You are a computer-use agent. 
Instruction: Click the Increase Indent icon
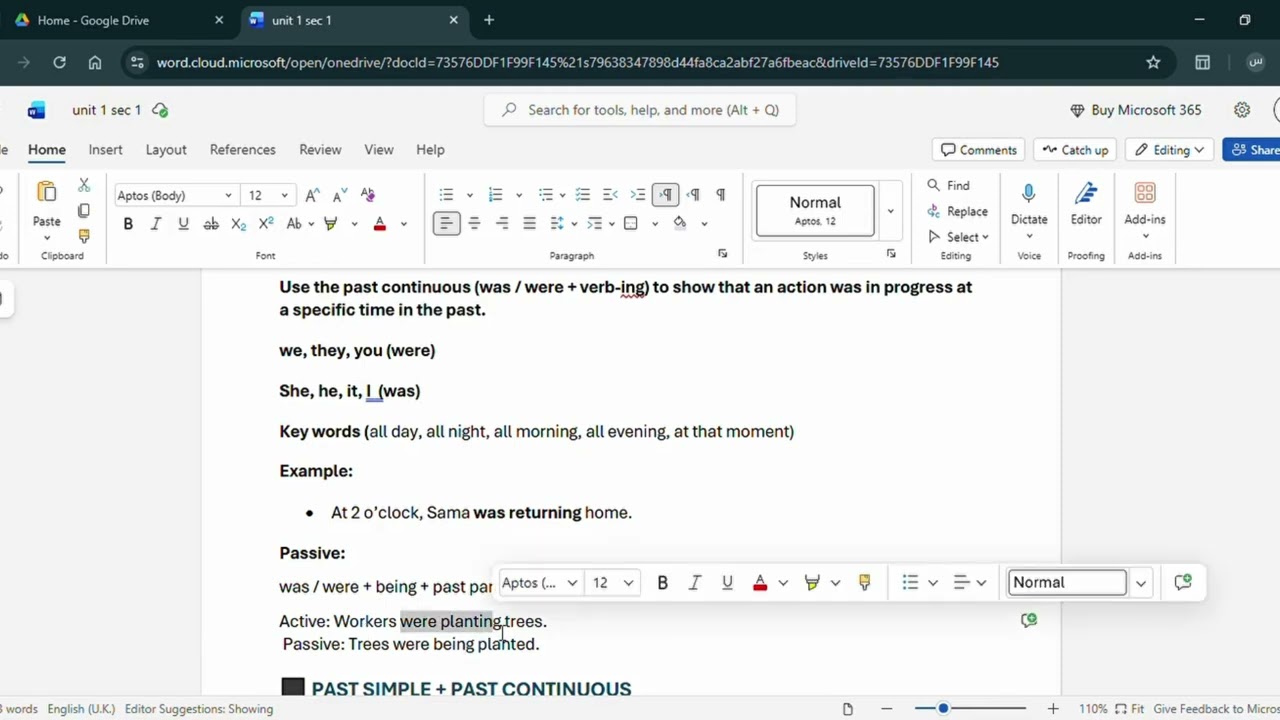click(637, 195)
